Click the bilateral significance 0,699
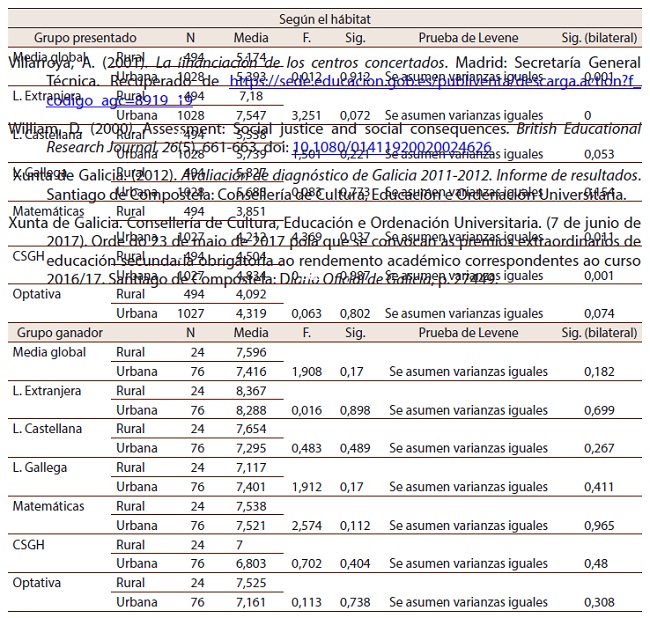 coord(599,410)
